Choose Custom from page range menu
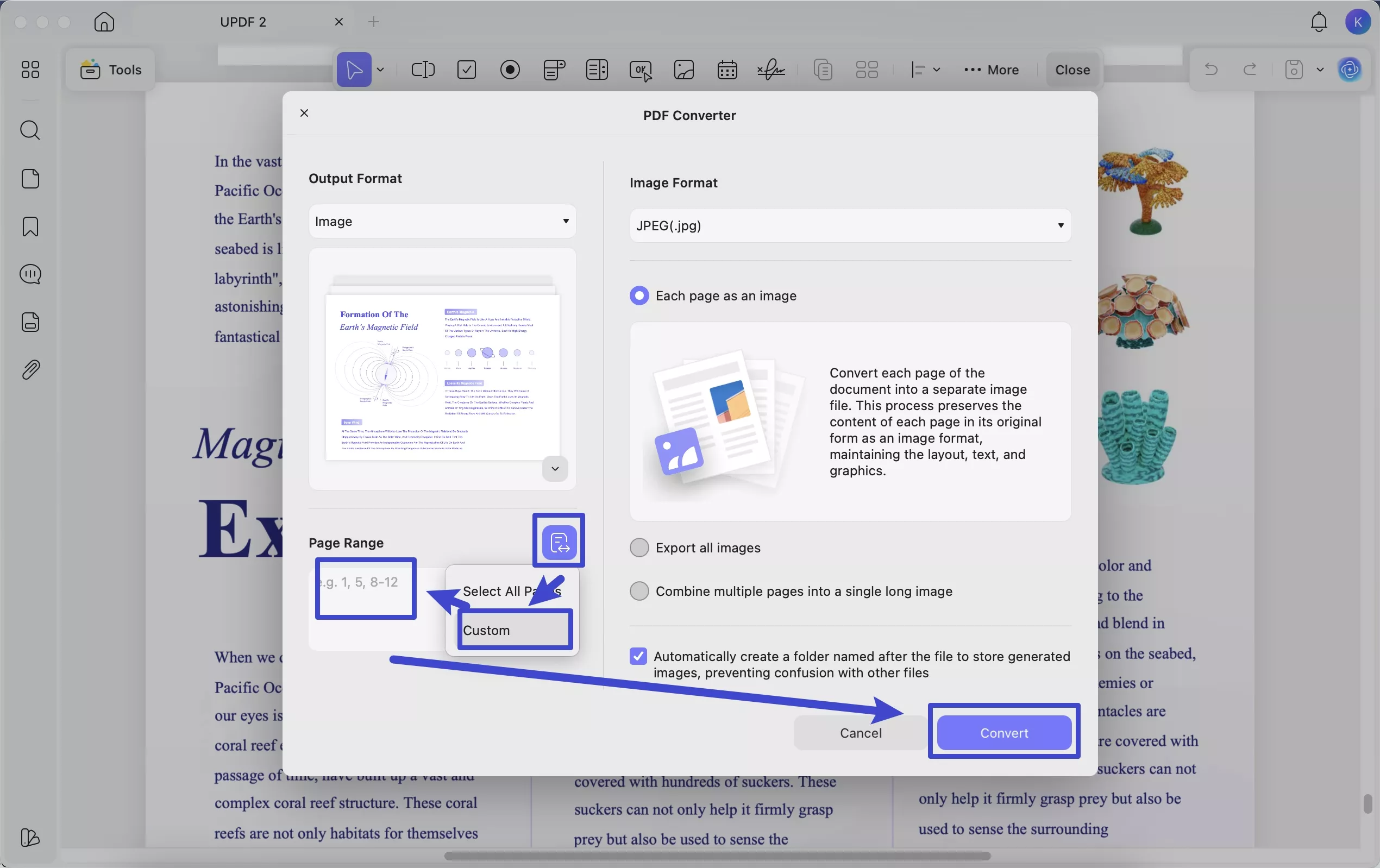1380x868 pixels. (514, 630)
